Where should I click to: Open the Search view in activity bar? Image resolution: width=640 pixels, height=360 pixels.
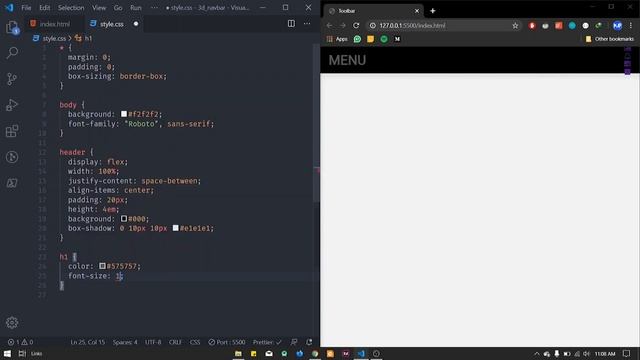(x=12, y=53)
